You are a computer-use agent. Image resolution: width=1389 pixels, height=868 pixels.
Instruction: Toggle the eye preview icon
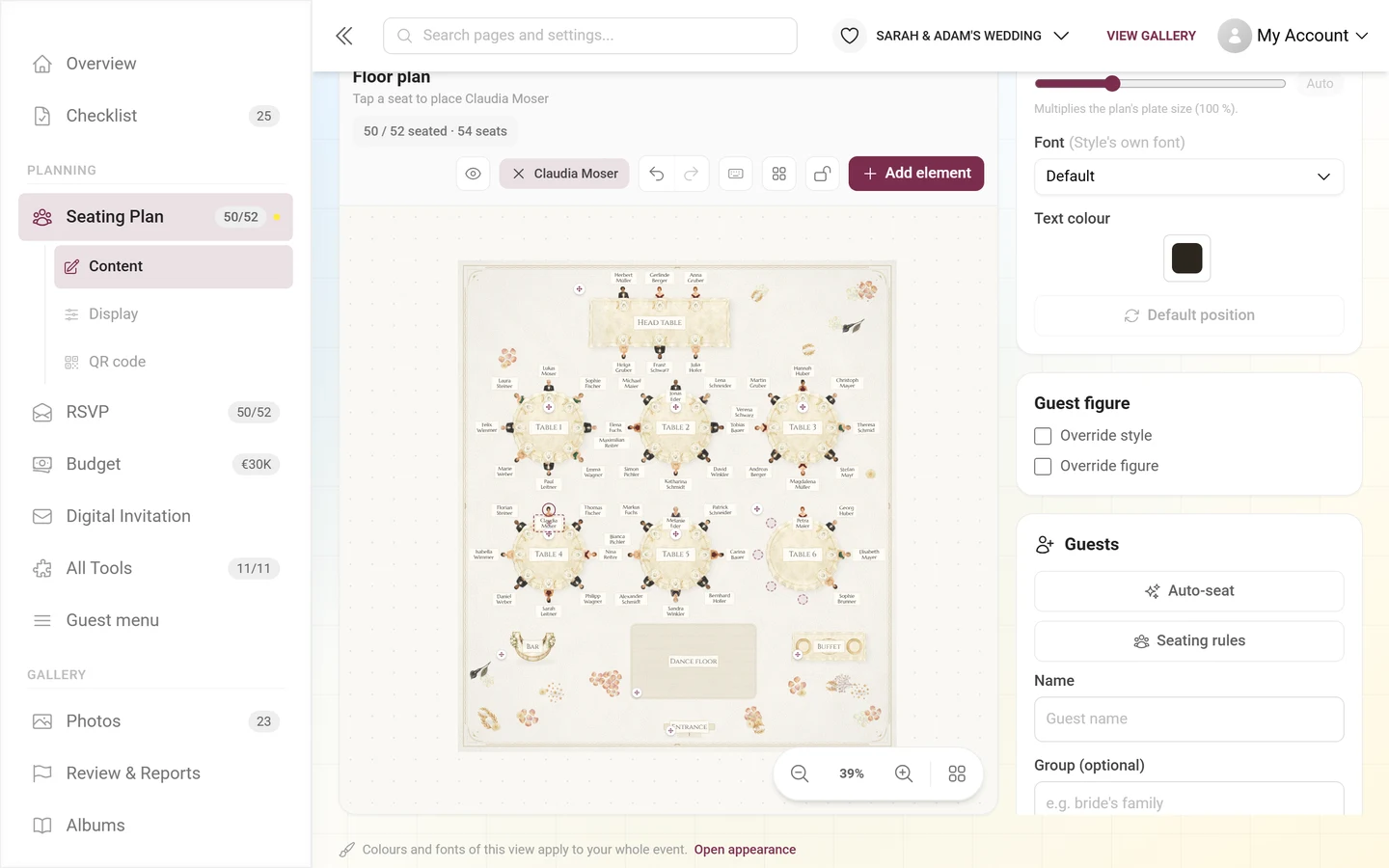tap(474, 174)
